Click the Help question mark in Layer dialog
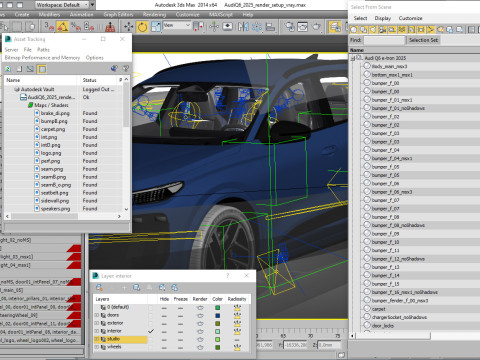Screen dimensions: 480x360 coord(228,276)
